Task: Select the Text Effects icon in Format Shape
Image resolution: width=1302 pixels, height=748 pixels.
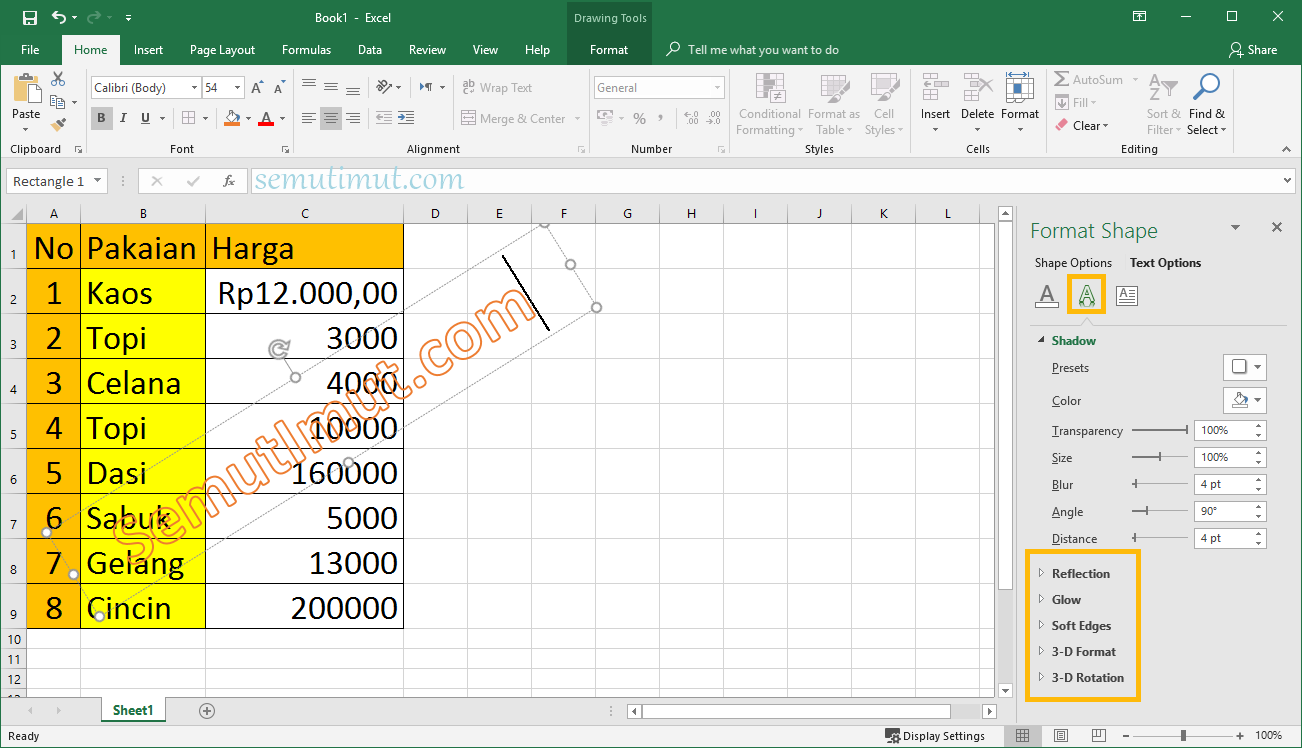Action: coord(1086,295)
